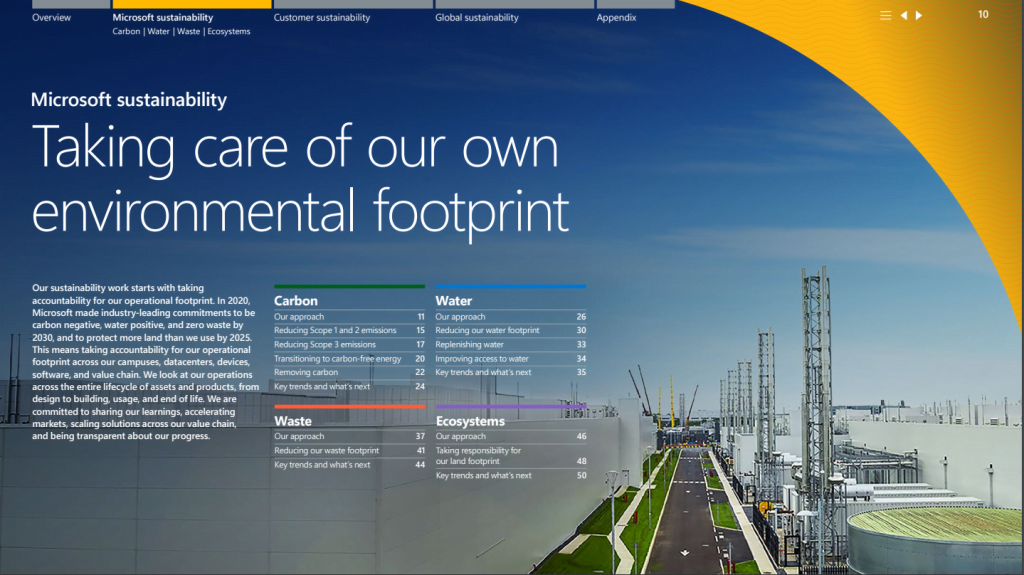Open Carbon 'Key trends and what's next' page 24
The height and width of the screenshot is (575, 1024).
pos(349,386)
